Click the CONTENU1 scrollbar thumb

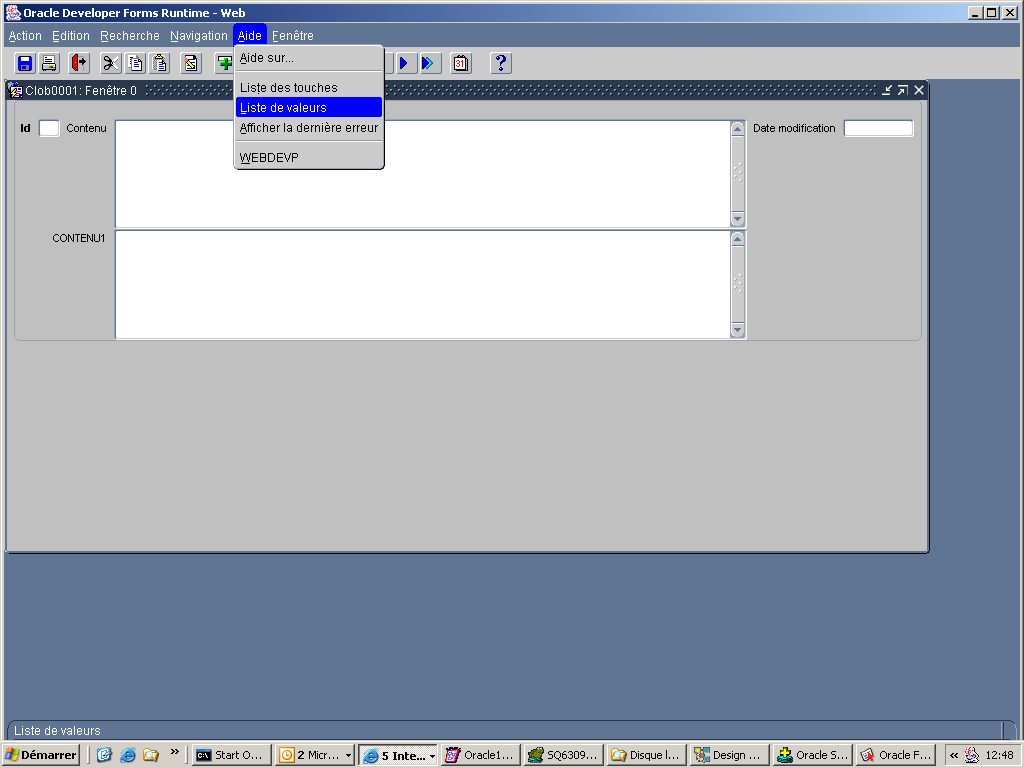[737, 284]
